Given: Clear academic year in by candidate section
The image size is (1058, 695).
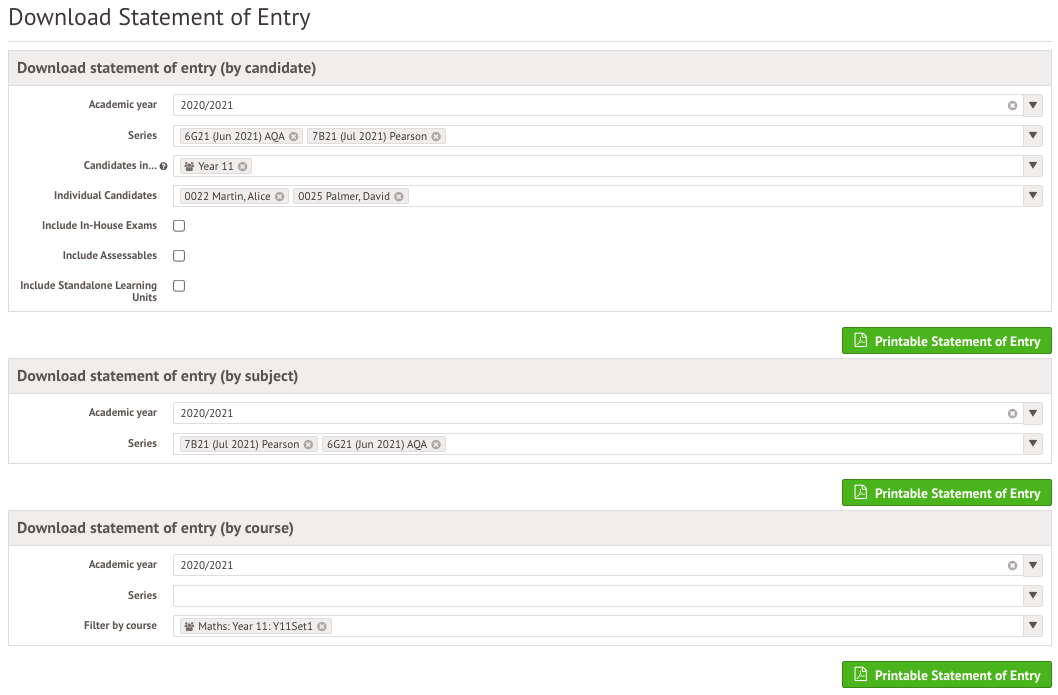Looking at the screenshot, I should [1012, 105].
